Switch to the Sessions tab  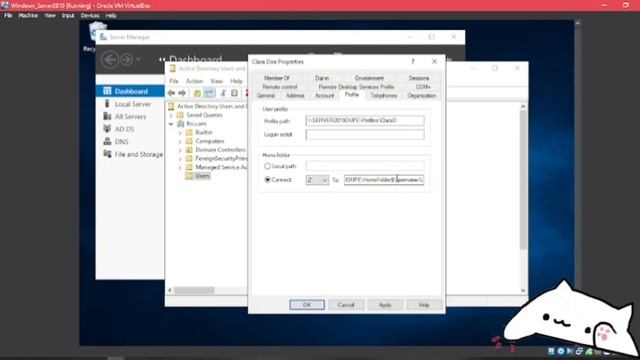click(419, 78)
